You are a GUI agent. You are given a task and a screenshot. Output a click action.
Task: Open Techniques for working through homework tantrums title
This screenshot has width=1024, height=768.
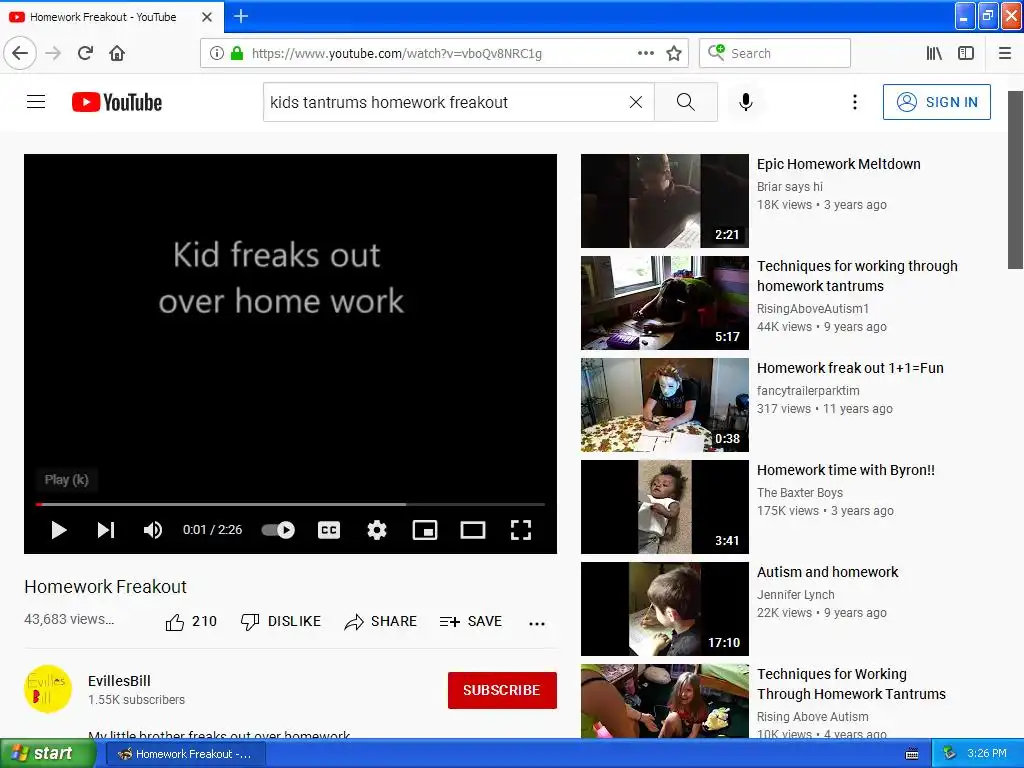point(857,276)
